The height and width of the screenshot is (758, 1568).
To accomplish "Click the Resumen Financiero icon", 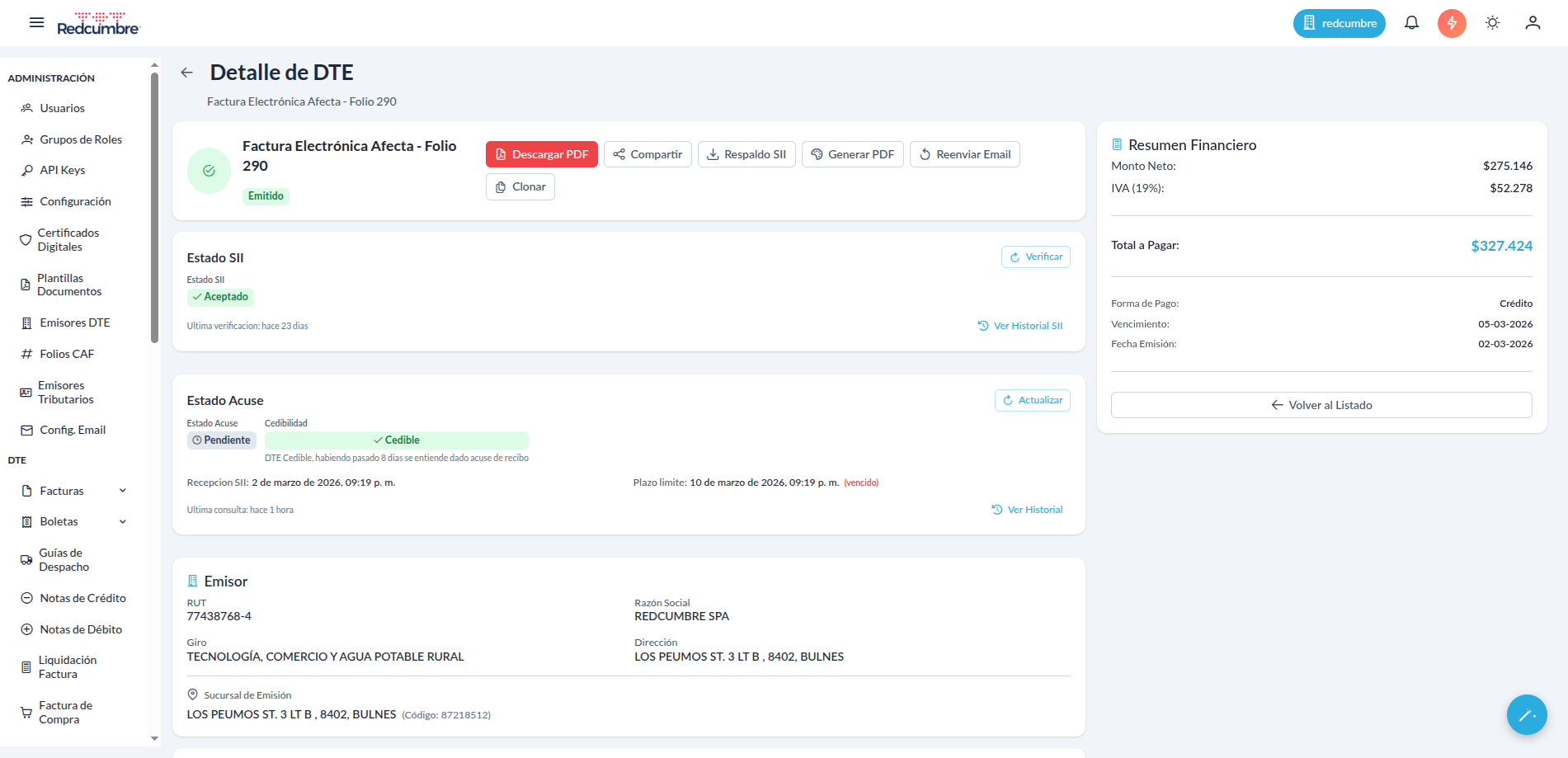I will point(1117,144).
